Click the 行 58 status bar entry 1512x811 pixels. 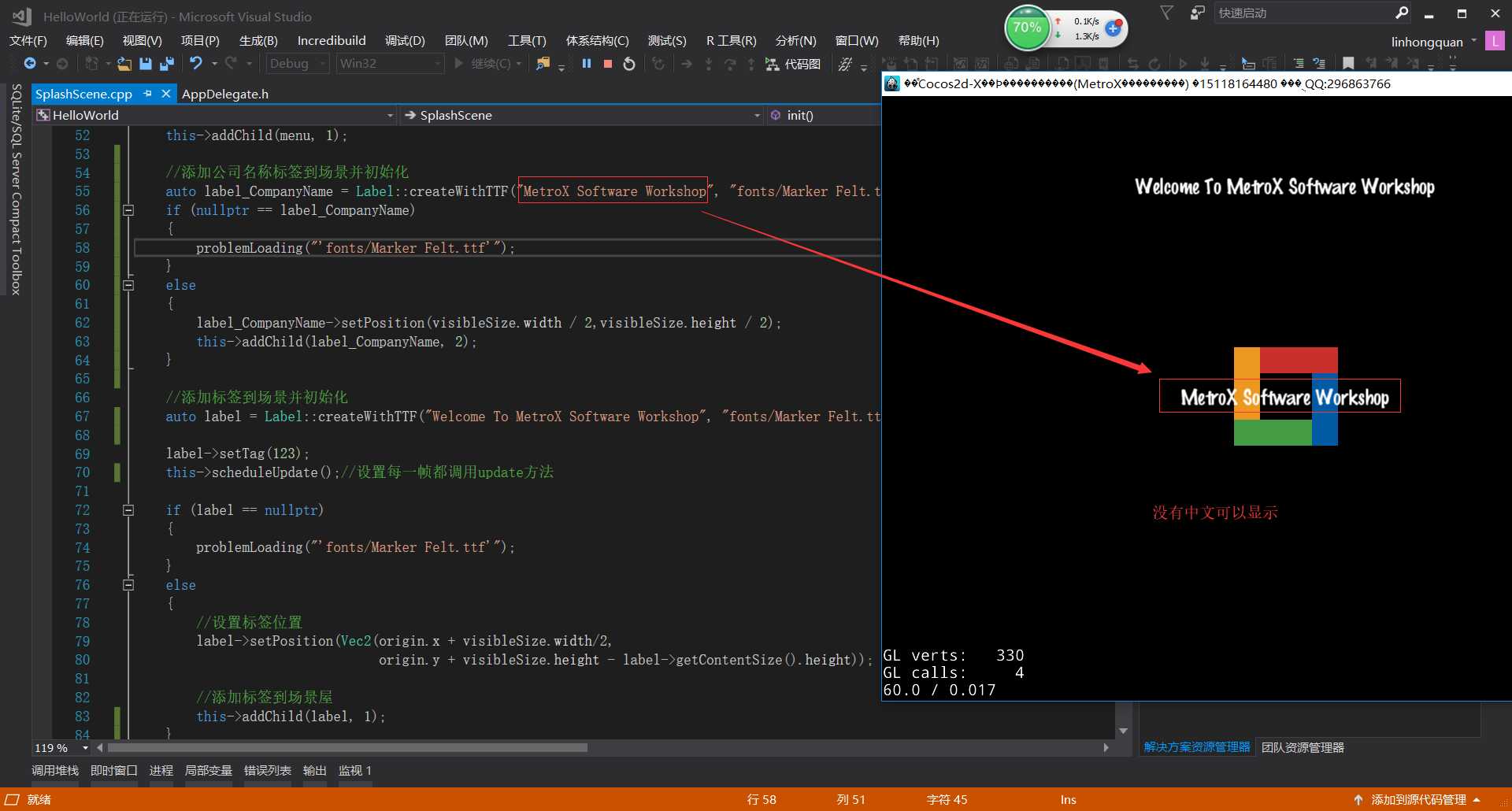click(x=762, y=799)
